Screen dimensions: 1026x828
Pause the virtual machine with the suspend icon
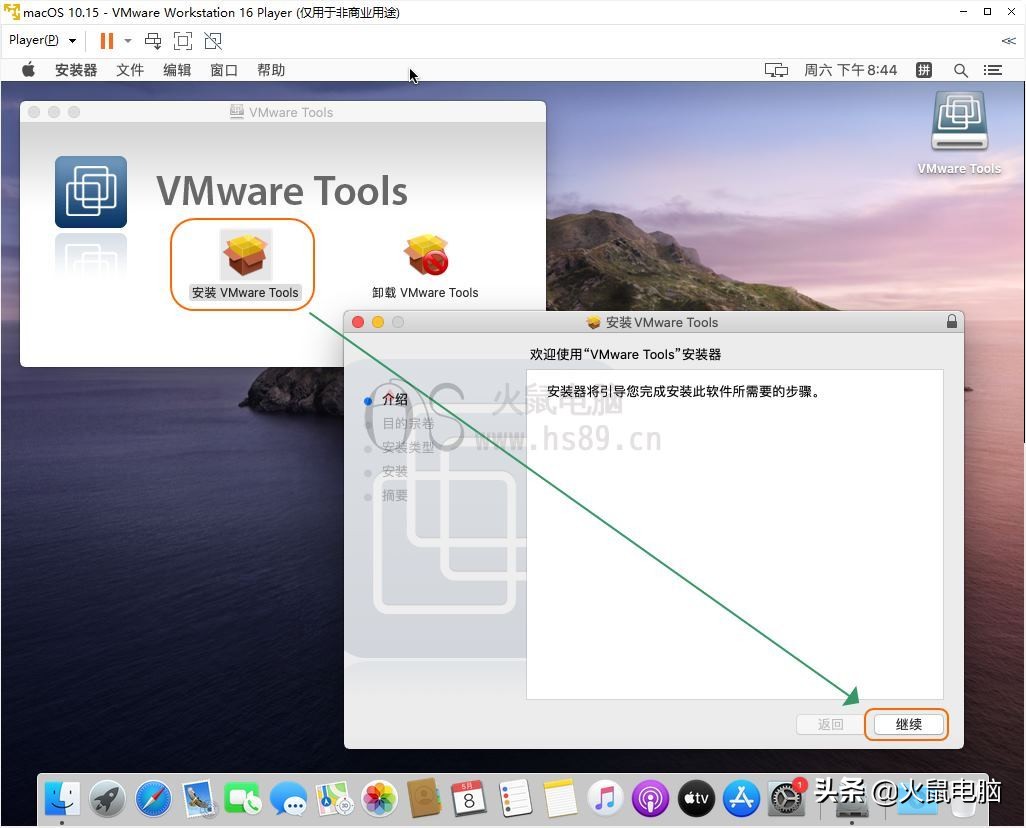[106, 41]
